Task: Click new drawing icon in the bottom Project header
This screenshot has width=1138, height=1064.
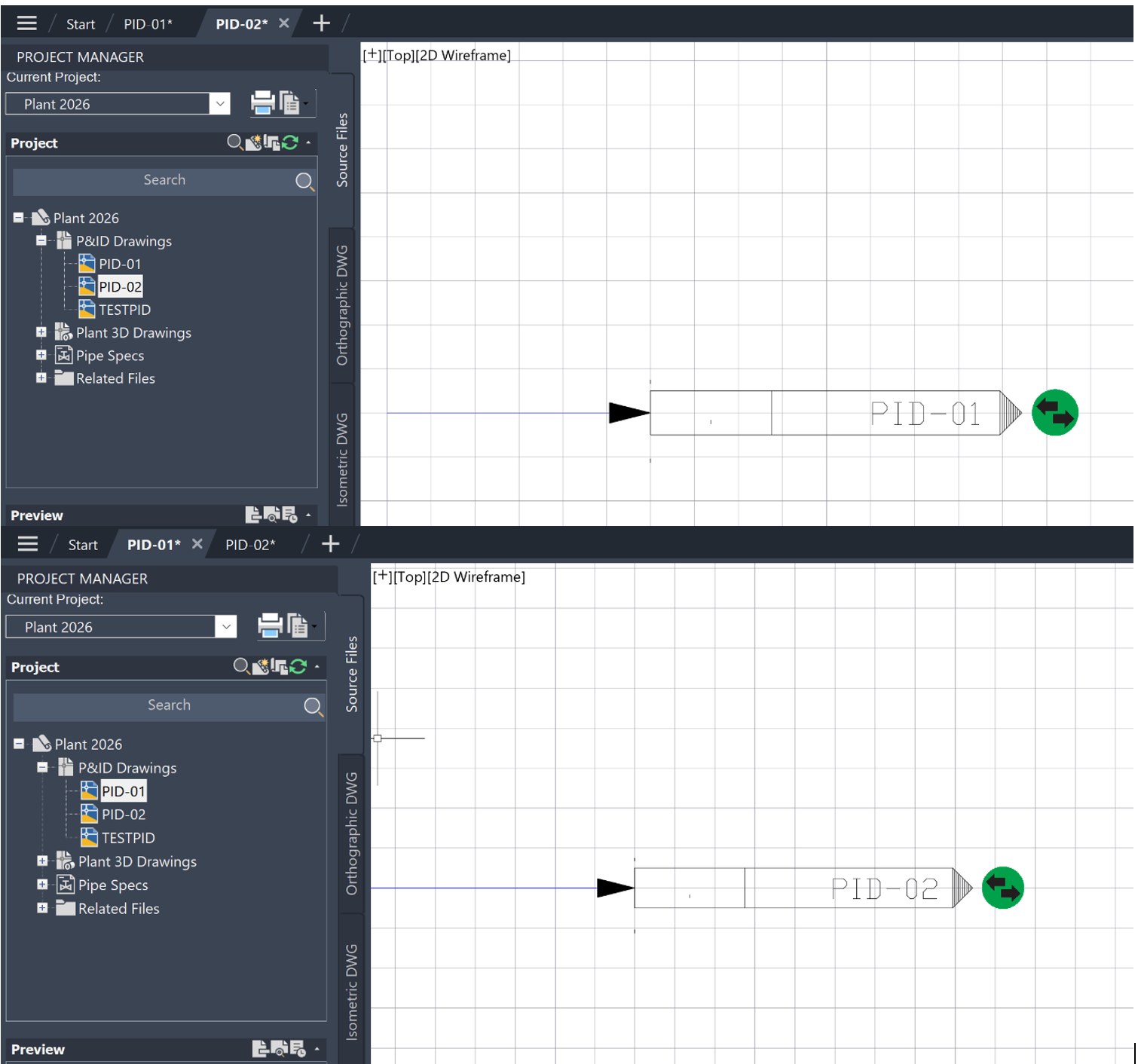Action: (x=260, y=666)
